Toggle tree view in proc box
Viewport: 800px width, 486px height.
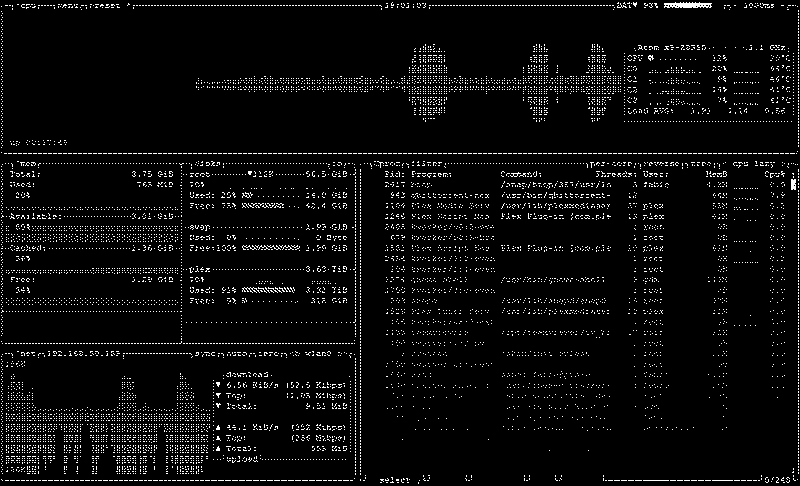tap(703, 164)
